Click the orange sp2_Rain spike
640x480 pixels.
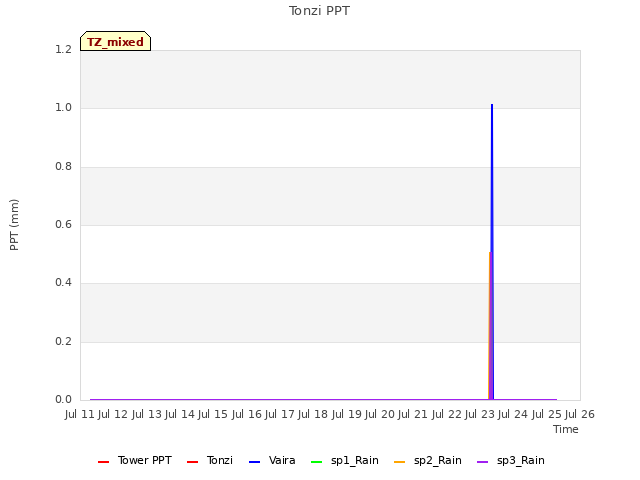tap(489, 326)
